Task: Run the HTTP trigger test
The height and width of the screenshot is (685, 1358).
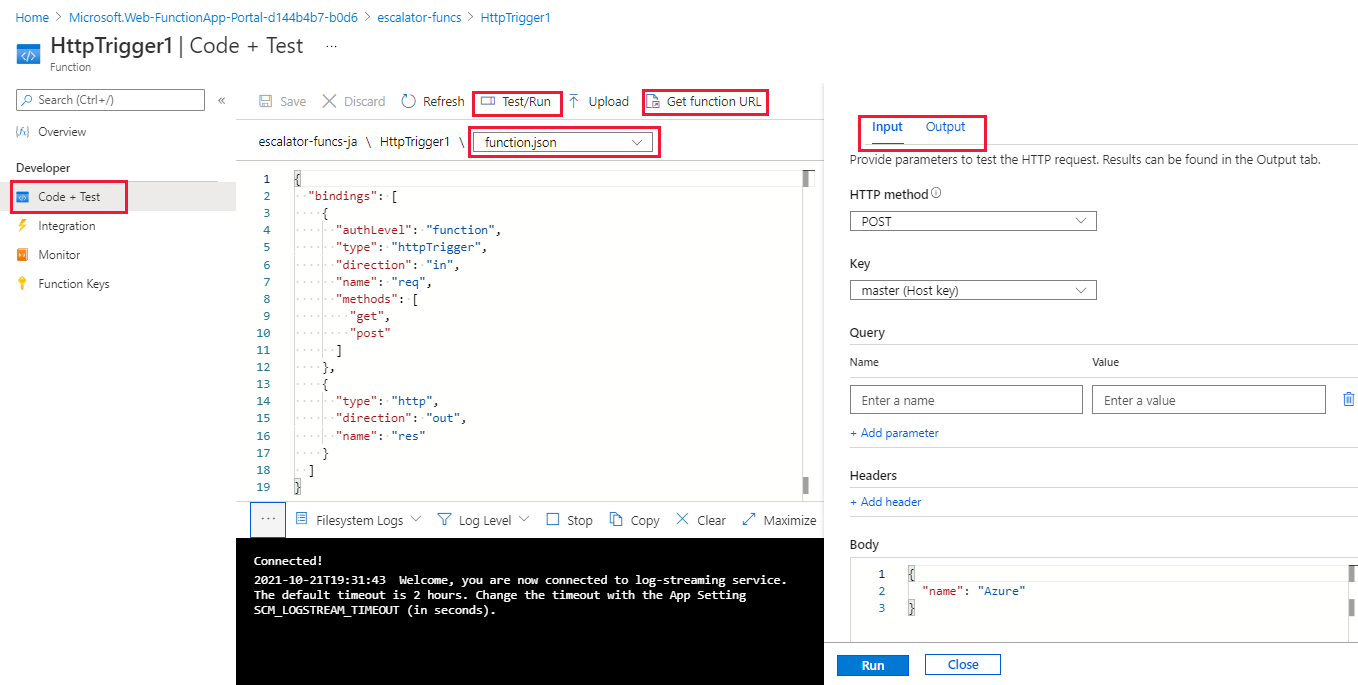Action: pyautogui.click(x=872, y=664)
